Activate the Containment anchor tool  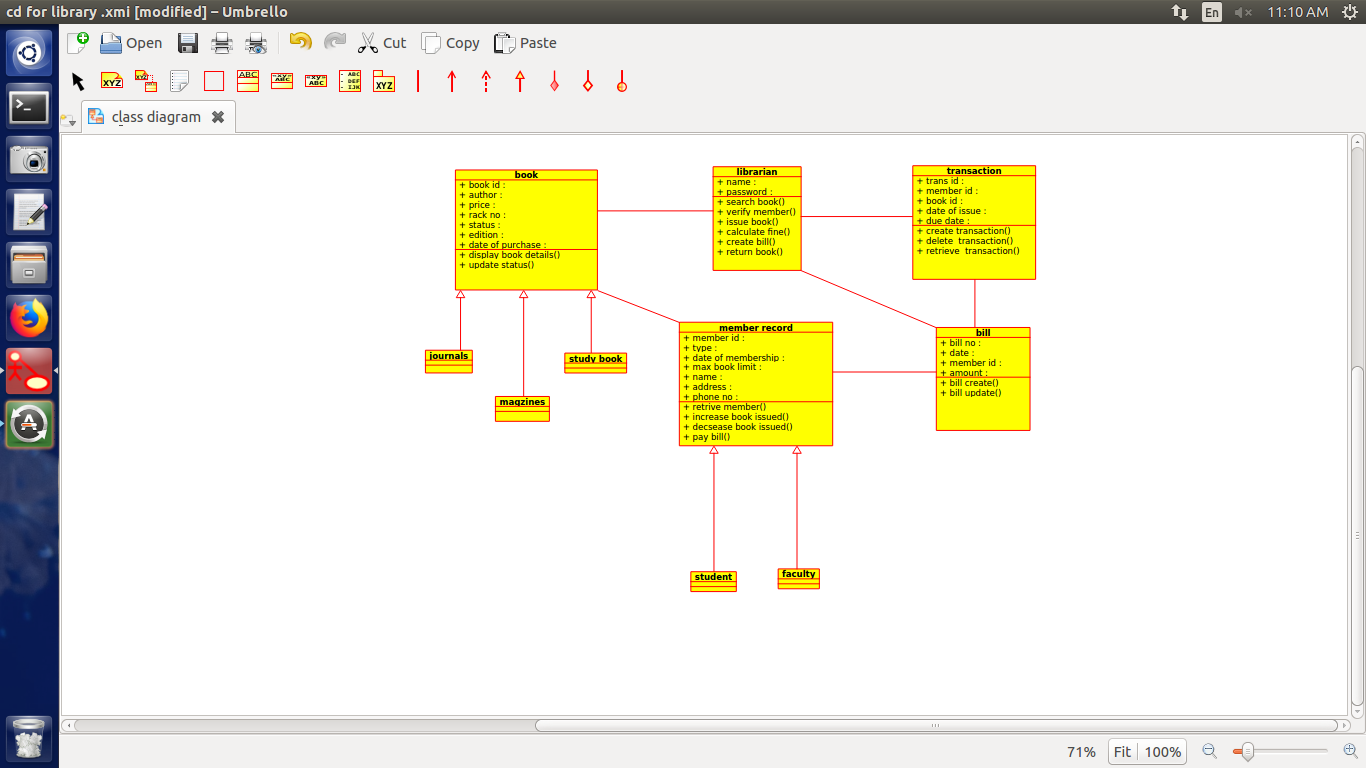click(621, 81)
